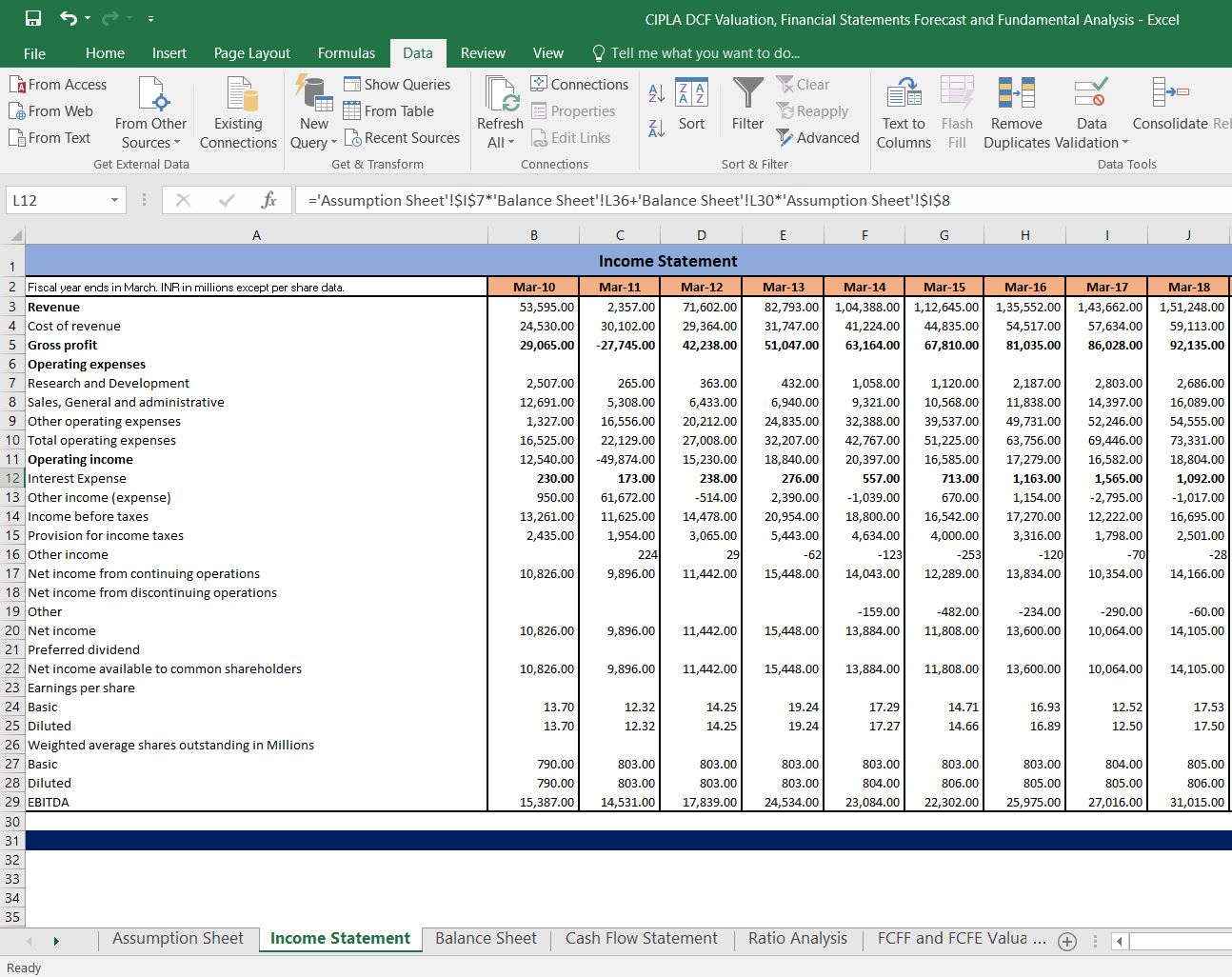This screenshot has width=1232, height=977.
Task: Click the Reapply filter button
Action: click(x=812, y=111)
